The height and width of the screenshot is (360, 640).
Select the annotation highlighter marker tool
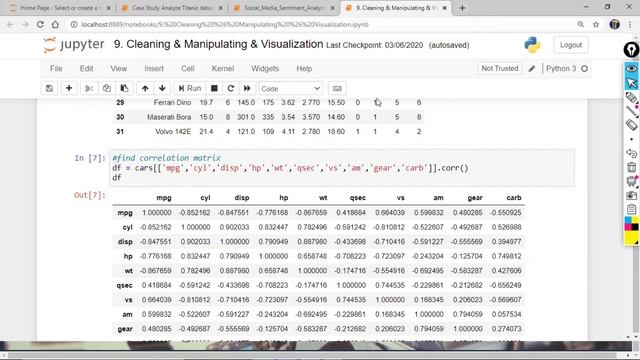(631, 97)
